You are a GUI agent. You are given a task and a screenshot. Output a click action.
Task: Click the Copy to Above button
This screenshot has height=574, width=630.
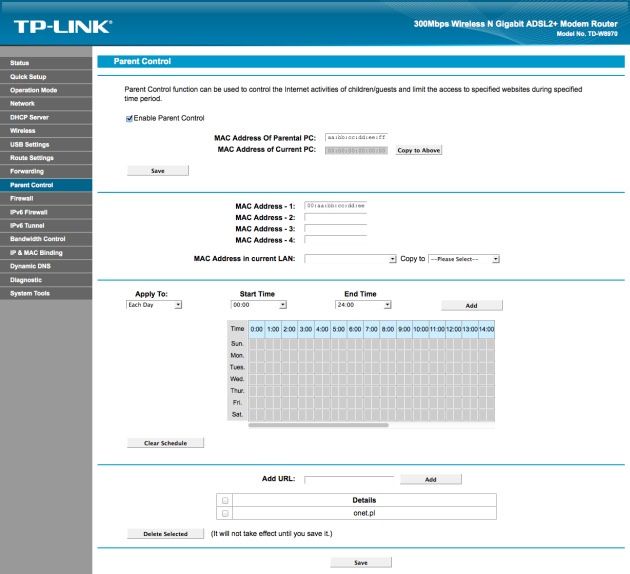[x=419, y=150]
